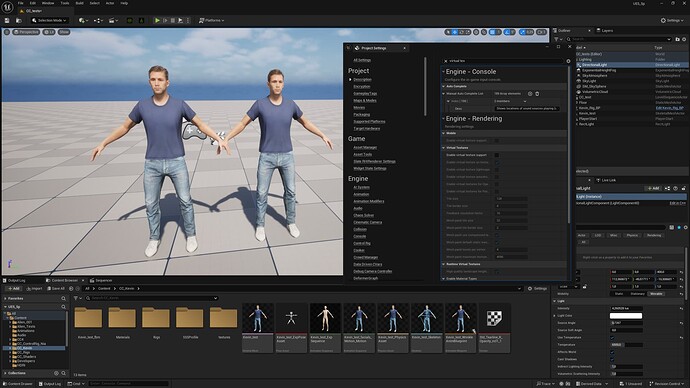Click the Save current level icon
This screenshot has height=388, width=690.
(x=7, y=20)
